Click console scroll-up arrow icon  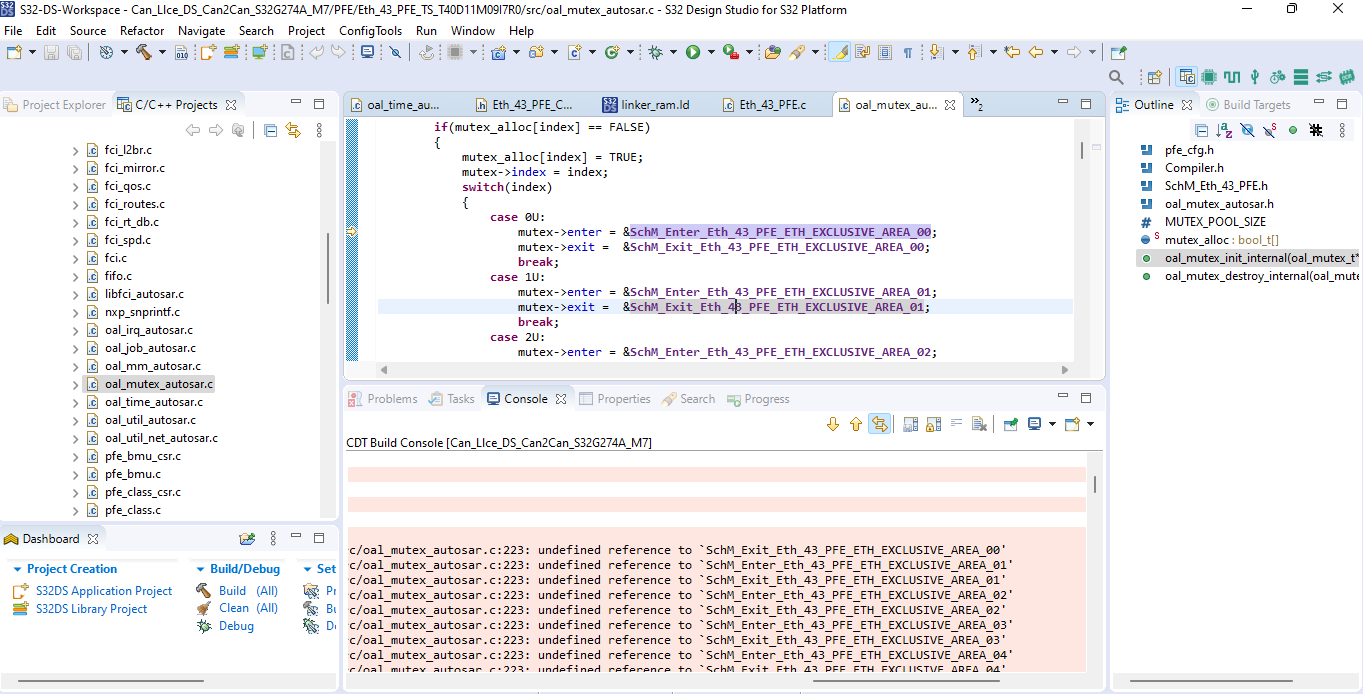[855, 424]
